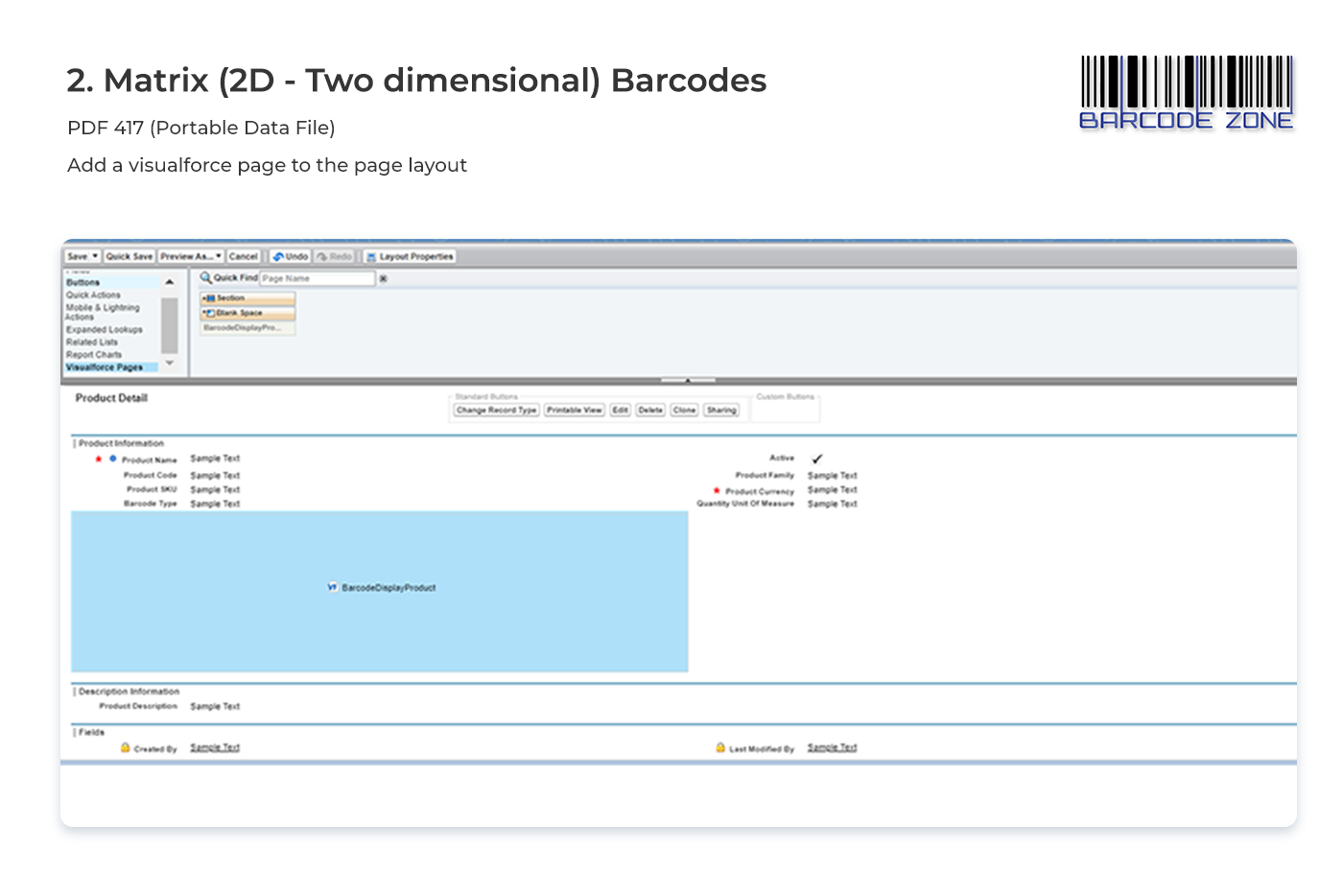Select Visualforce Pages in palette list
This screenshot has height=896, width=1343.
point(105,367)
